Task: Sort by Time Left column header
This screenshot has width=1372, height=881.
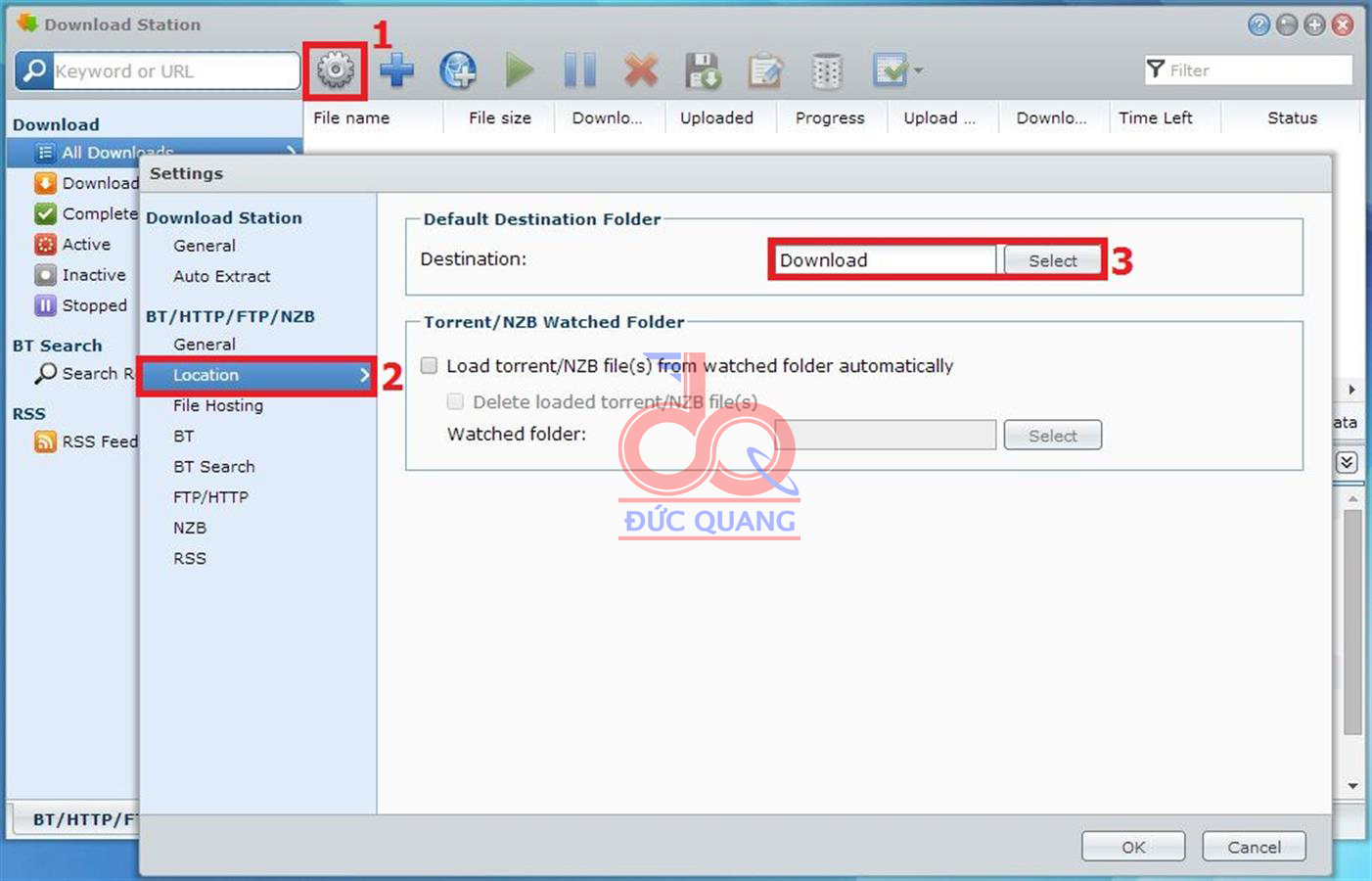Action: click(x=1156, y=117)
